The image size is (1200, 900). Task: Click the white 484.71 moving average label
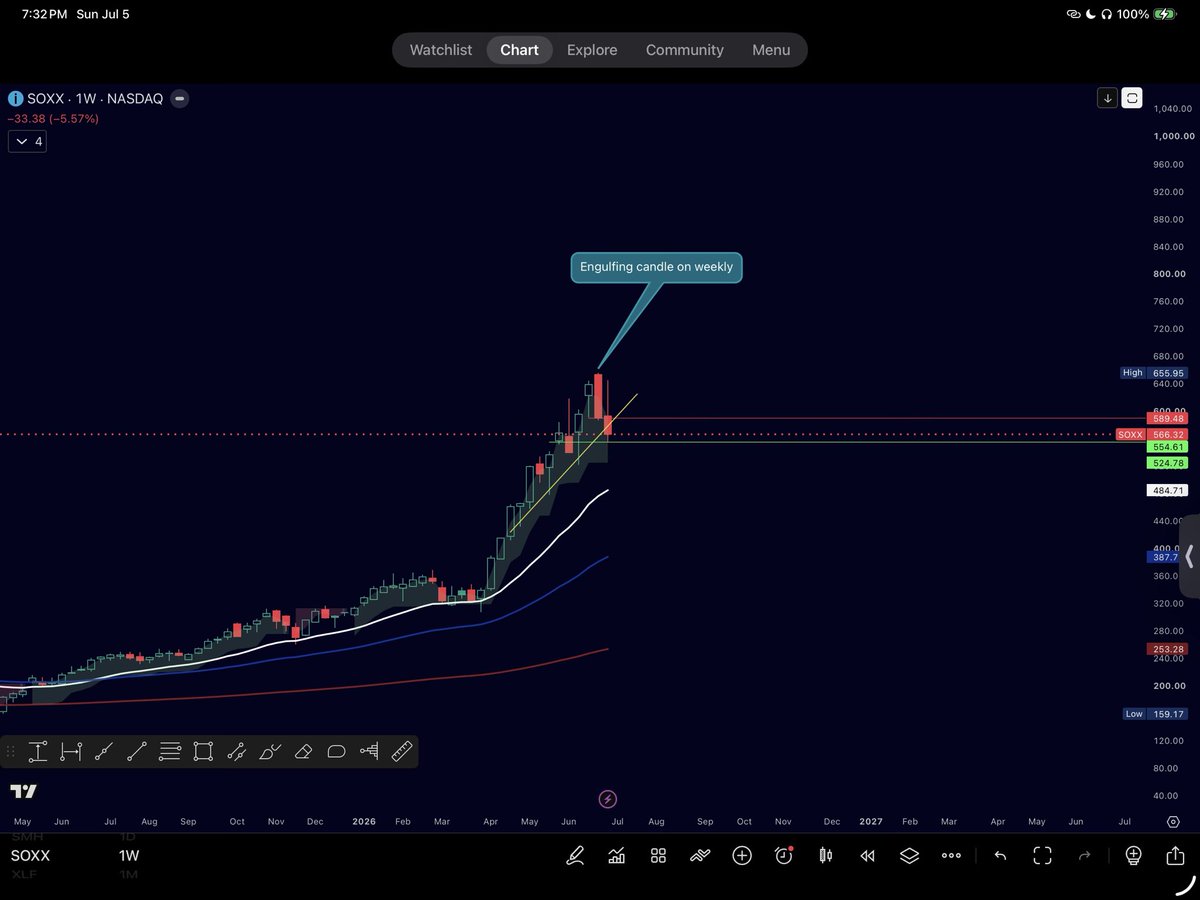[x=1168, y=490]
